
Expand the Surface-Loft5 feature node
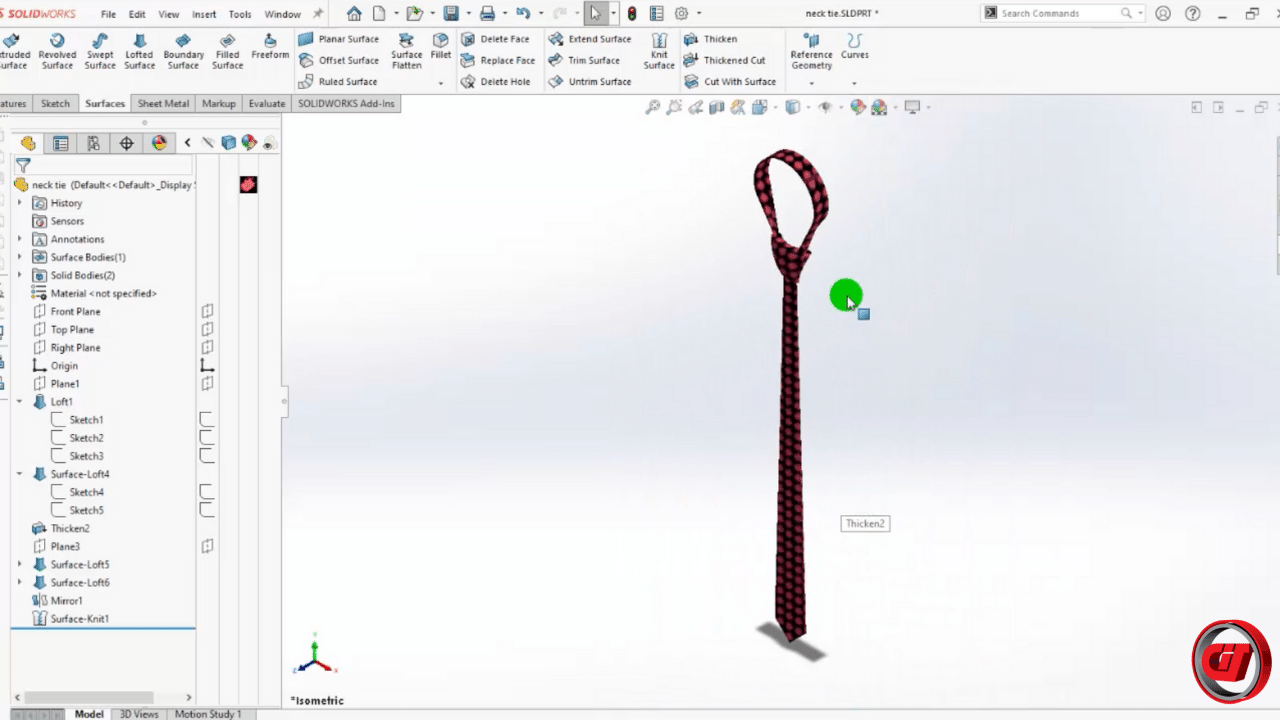[19, 565]
